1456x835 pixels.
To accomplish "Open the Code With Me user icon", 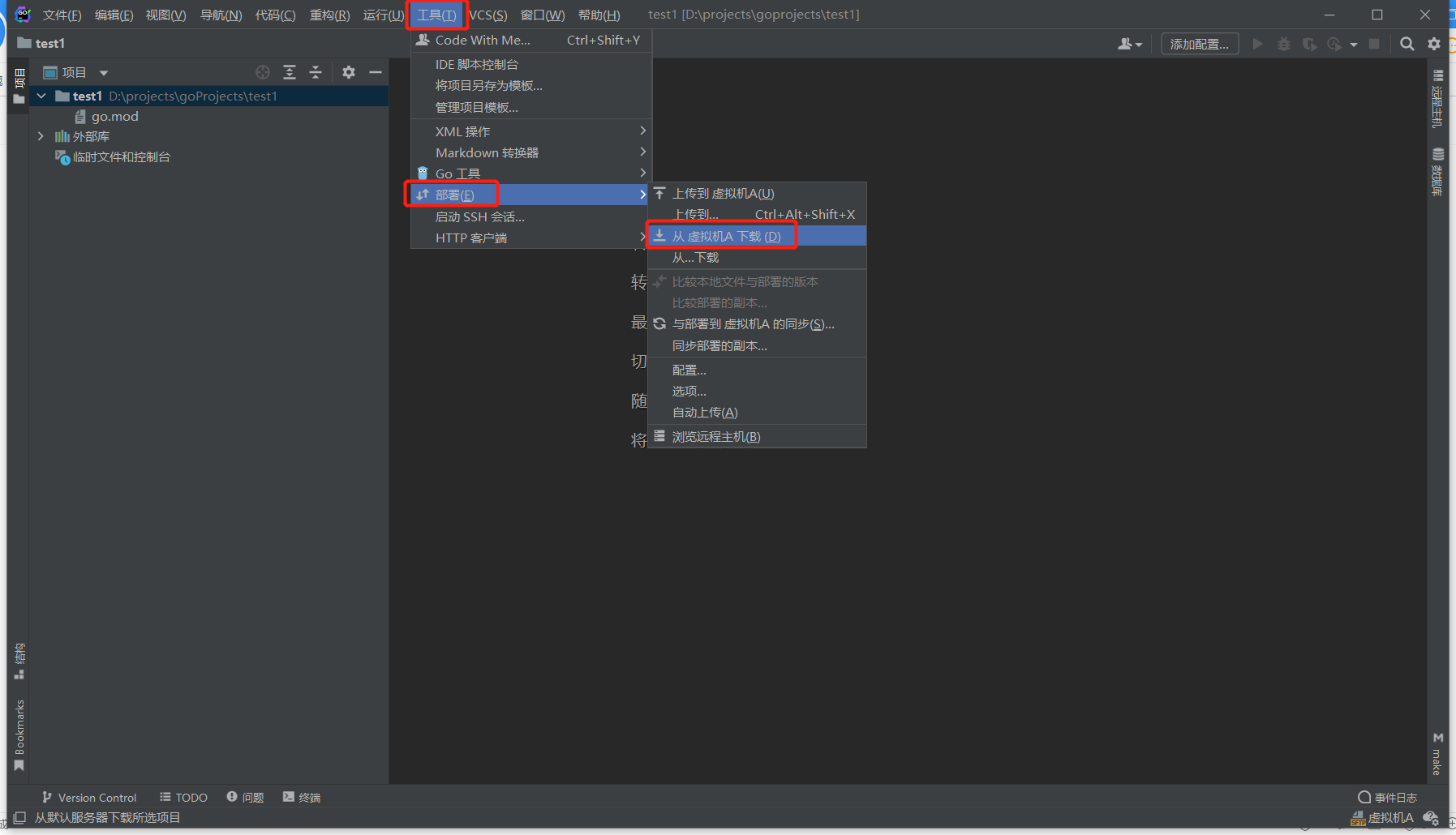I will [1129, 44].
